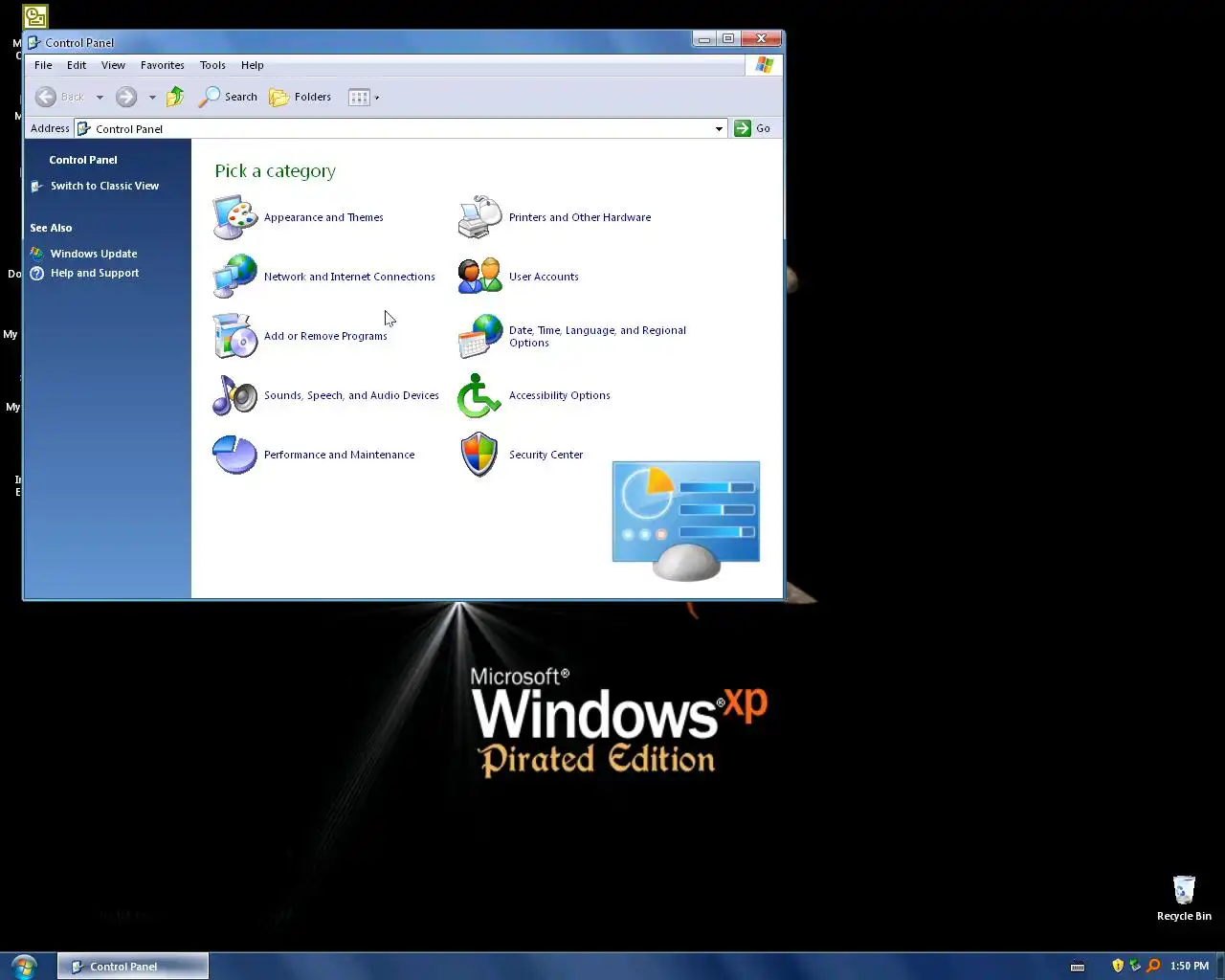The width and height of the screenshot is (1225, 980).
Task: Click the 'Control Panel' sidebar heading
Action: point(83,160)
